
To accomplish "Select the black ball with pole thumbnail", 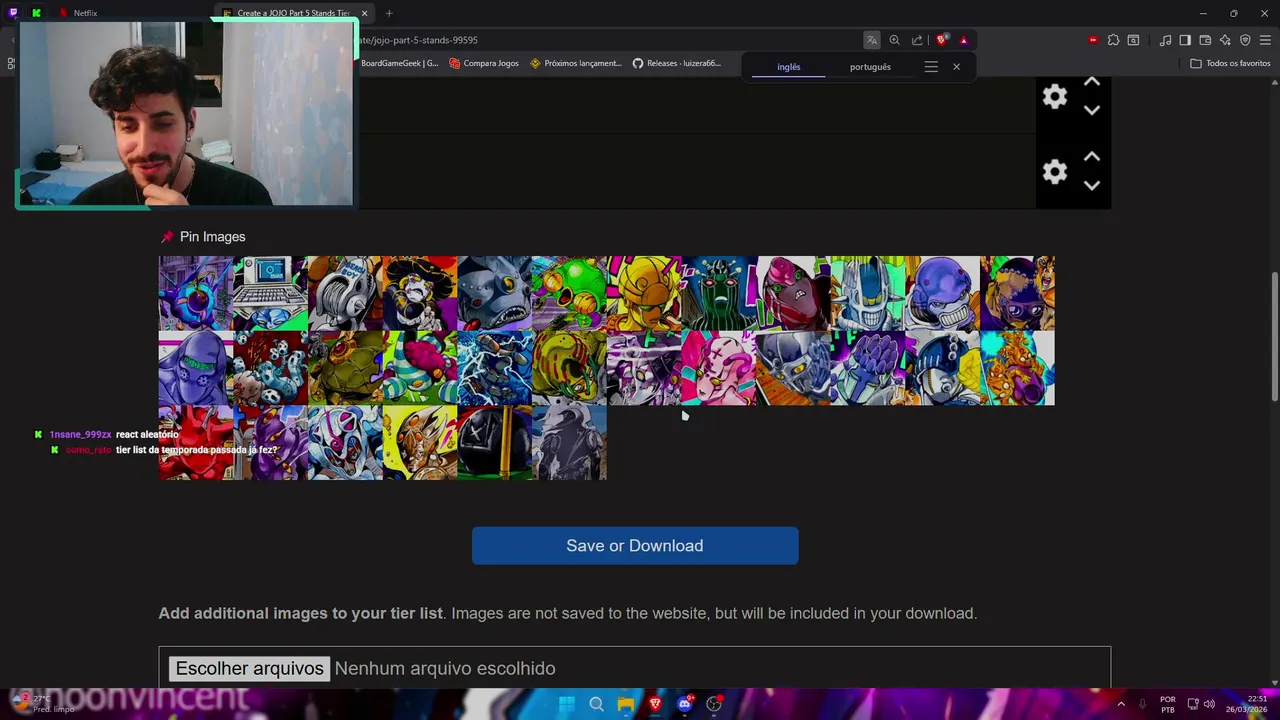I will pos(495,443).
